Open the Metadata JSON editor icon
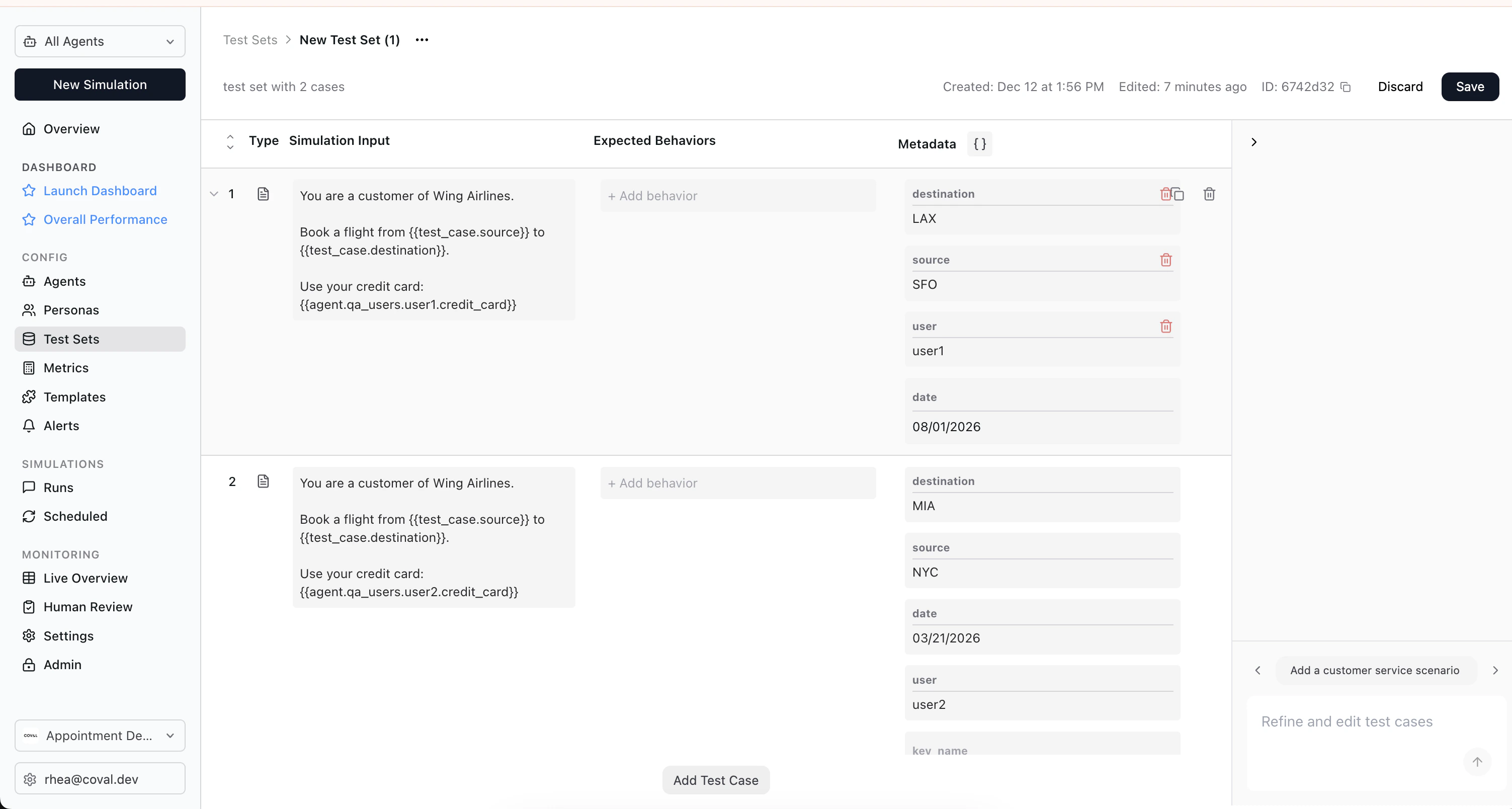1512x809 pixels. pos(980,144)
